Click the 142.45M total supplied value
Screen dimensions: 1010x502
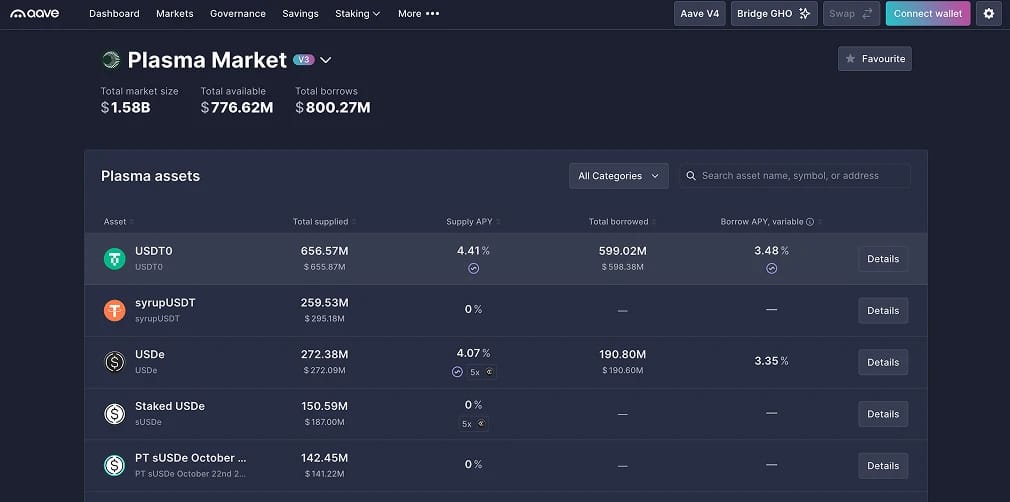pos(325,458)
